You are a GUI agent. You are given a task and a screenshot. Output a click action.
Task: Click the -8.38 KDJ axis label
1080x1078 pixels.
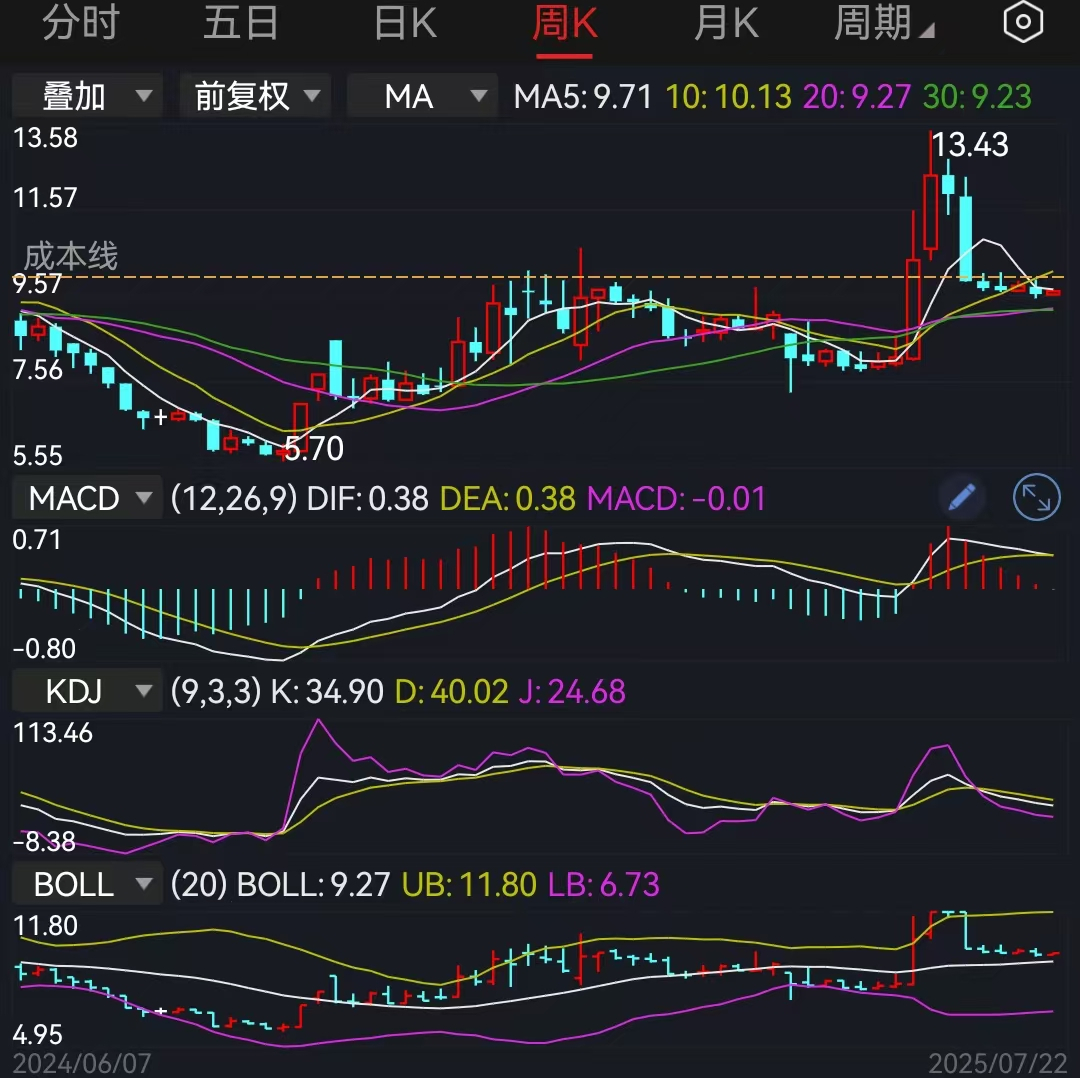coord(45,841)
